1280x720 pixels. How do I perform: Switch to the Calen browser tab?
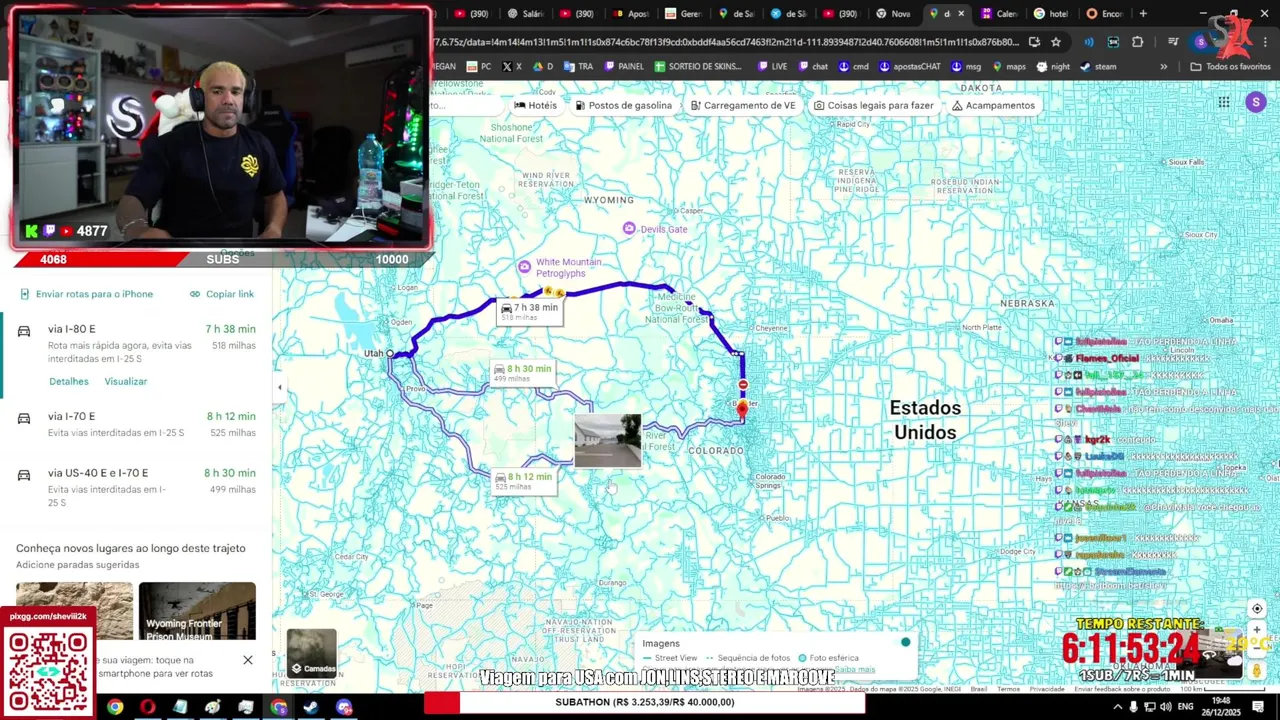tap(999, 14)
